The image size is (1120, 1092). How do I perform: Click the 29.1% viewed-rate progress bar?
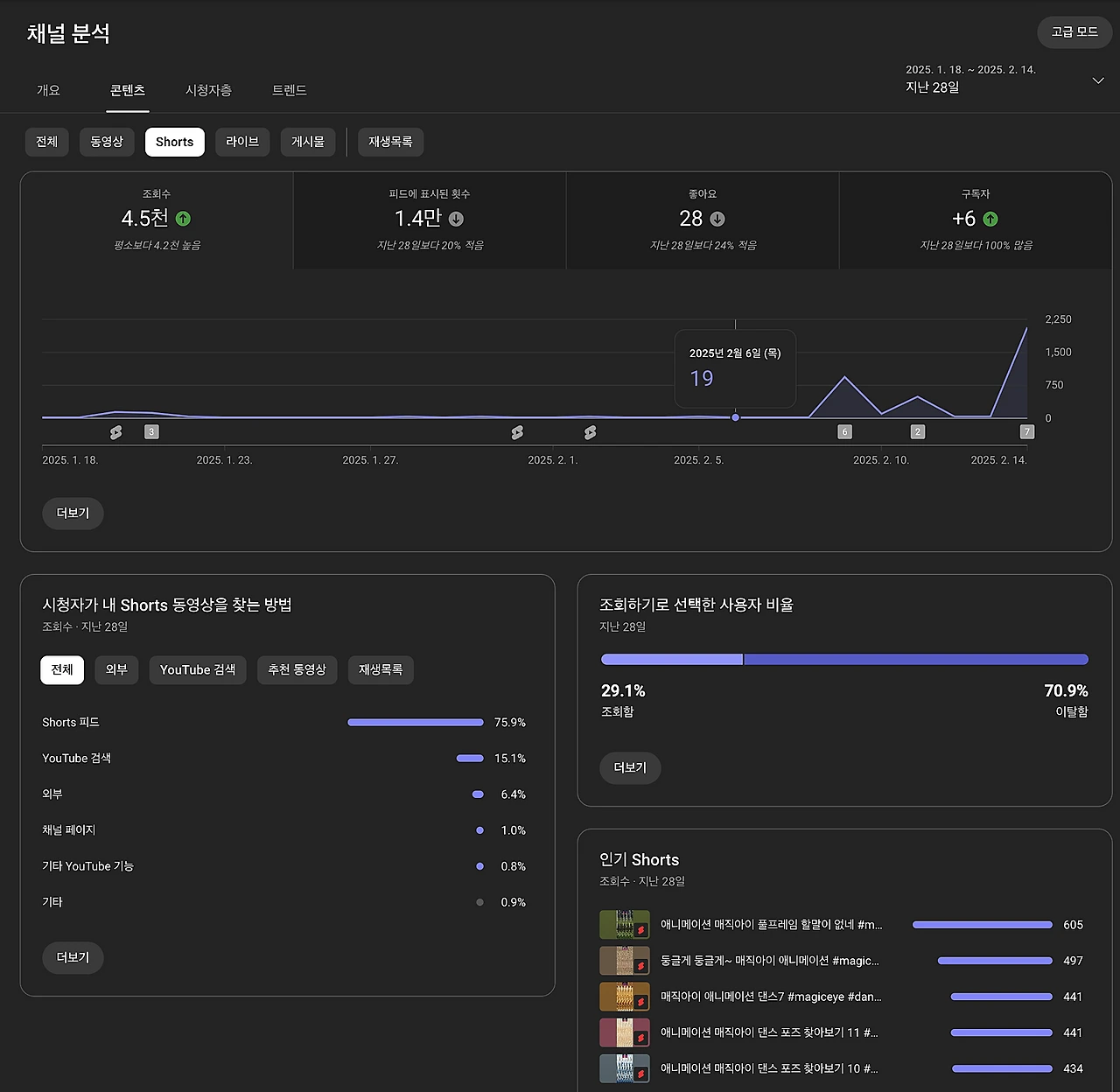pyautogui.click(x=670, y=659)
